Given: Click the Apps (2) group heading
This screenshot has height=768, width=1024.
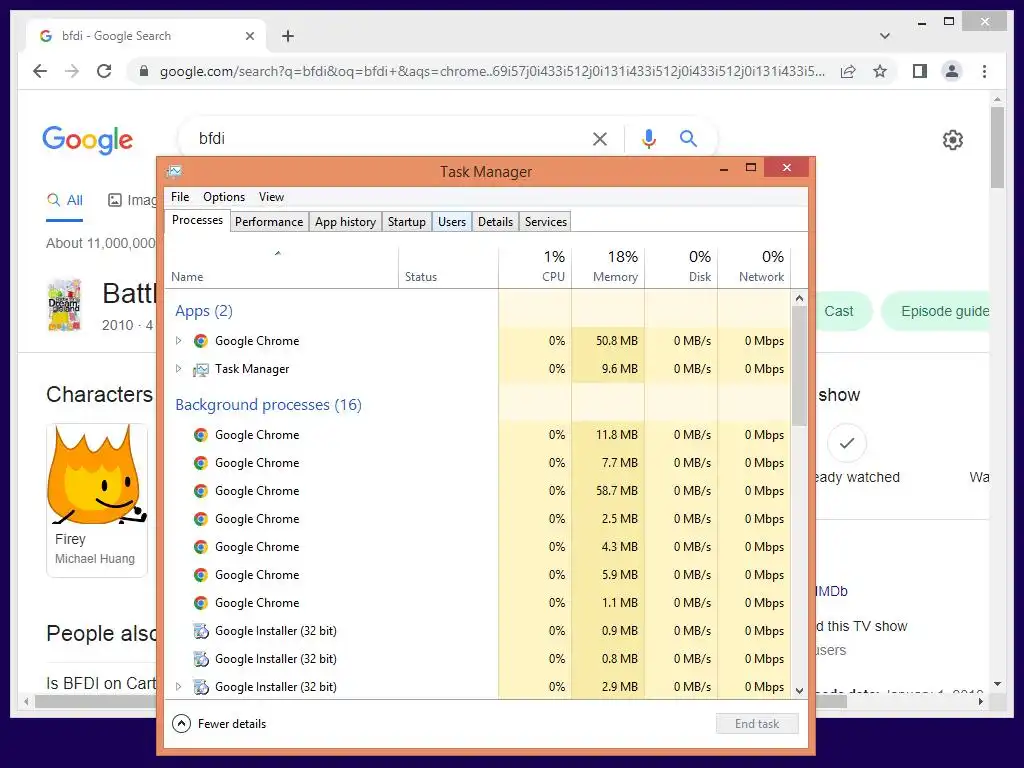Looking at the screenshot, I should [204, 311].
